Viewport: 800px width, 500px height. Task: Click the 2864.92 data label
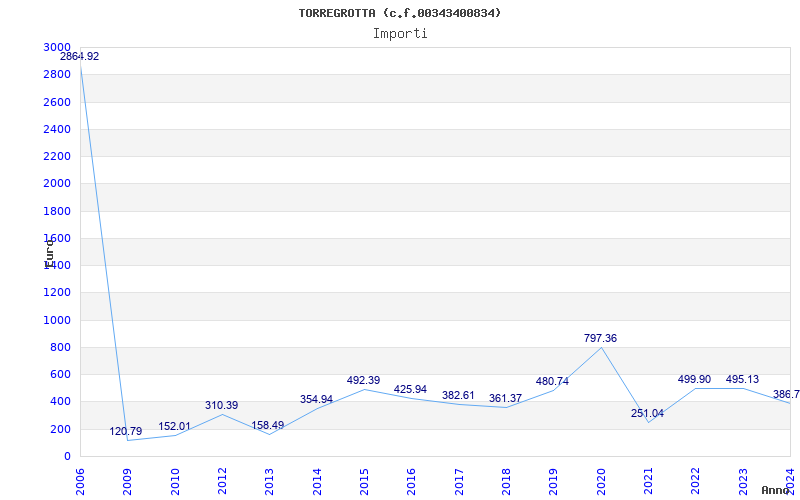(80, 57)
